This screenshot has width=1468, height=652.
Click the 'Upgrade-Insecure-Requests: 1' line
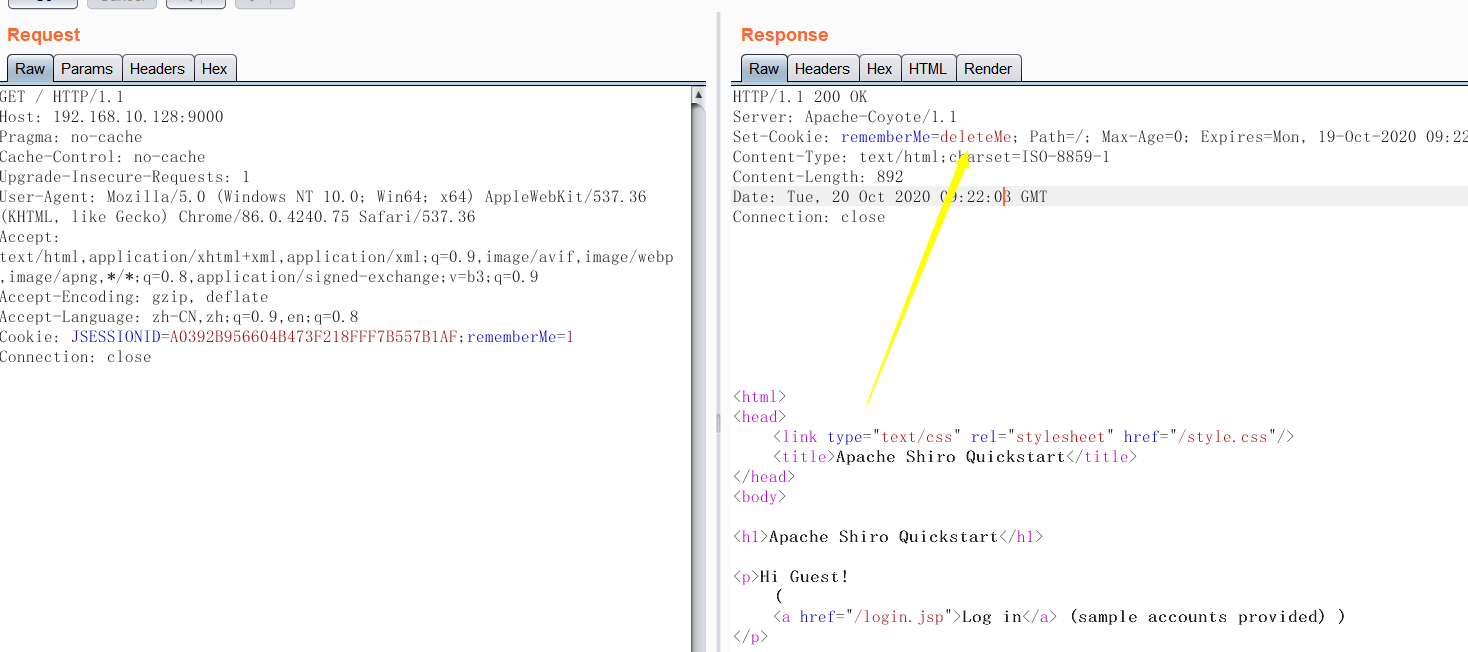pos(125,177)
